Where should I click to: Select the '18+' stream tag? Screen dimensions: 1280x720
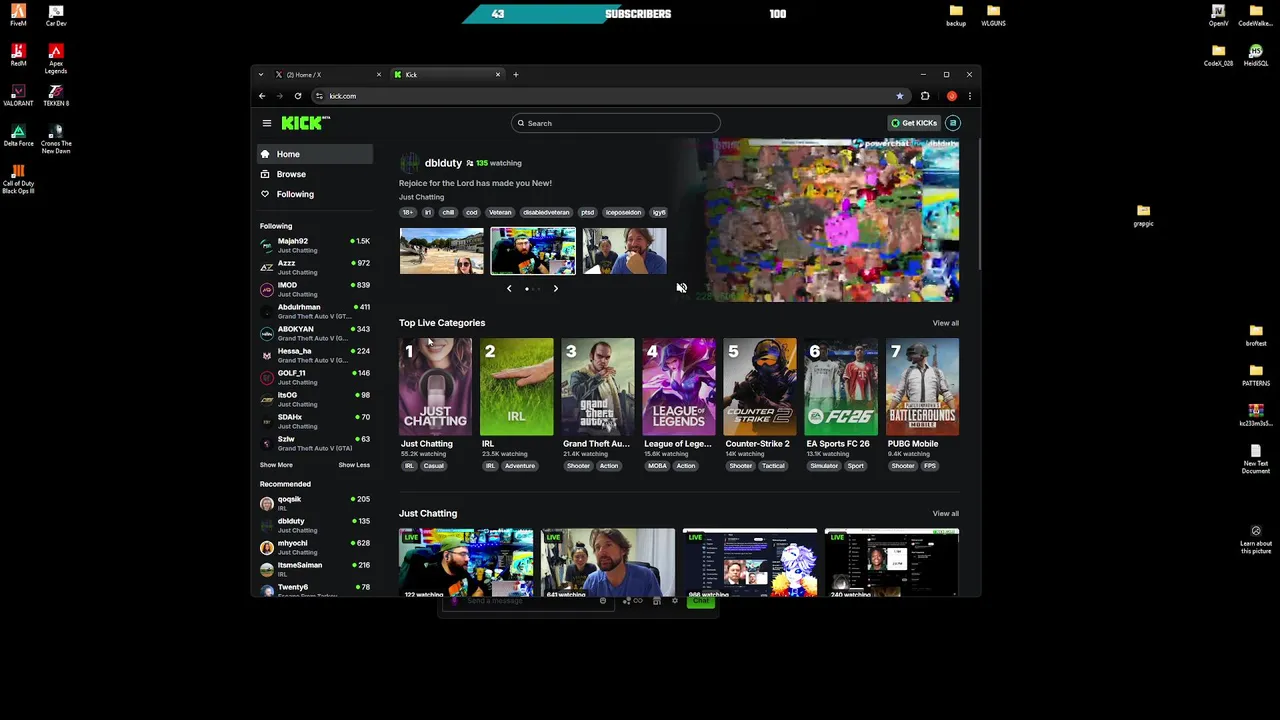[x=407, y=212]
